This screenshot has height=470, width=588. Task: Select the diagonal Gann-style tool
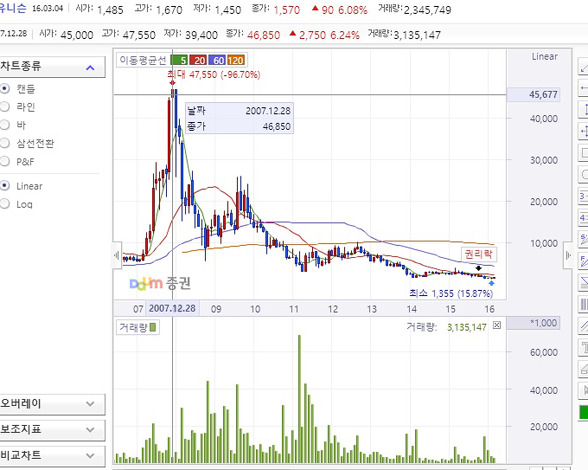(x=584, y=282)
